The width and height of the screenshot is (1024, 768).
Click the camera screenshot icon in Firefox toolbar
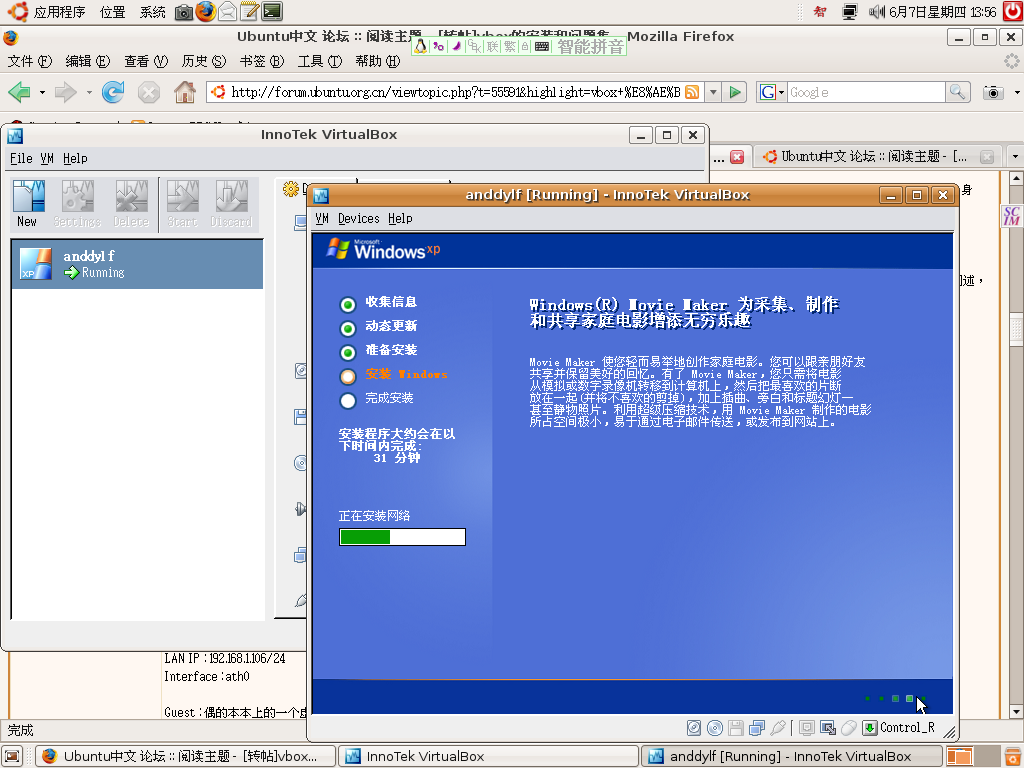click(993, 92)
